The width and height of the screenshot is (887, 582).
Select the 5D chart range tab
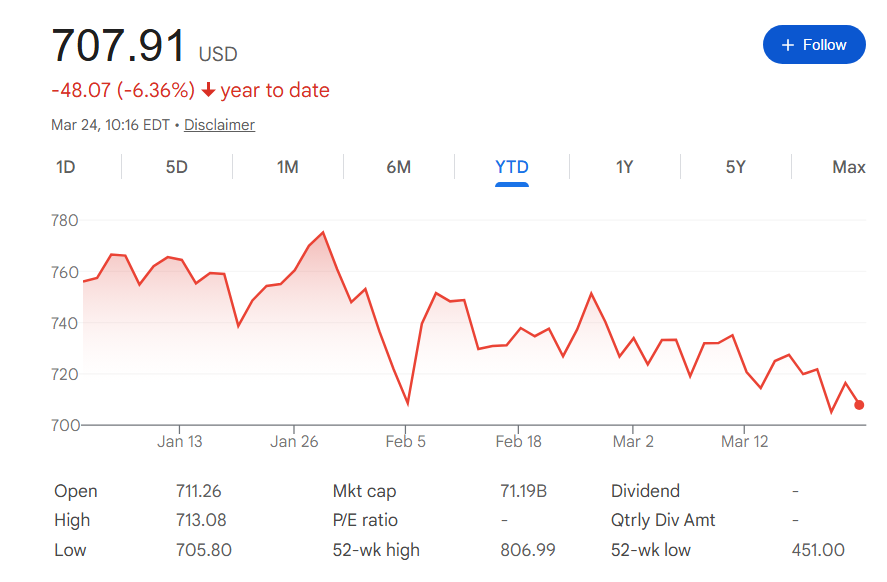click(176, 167)
